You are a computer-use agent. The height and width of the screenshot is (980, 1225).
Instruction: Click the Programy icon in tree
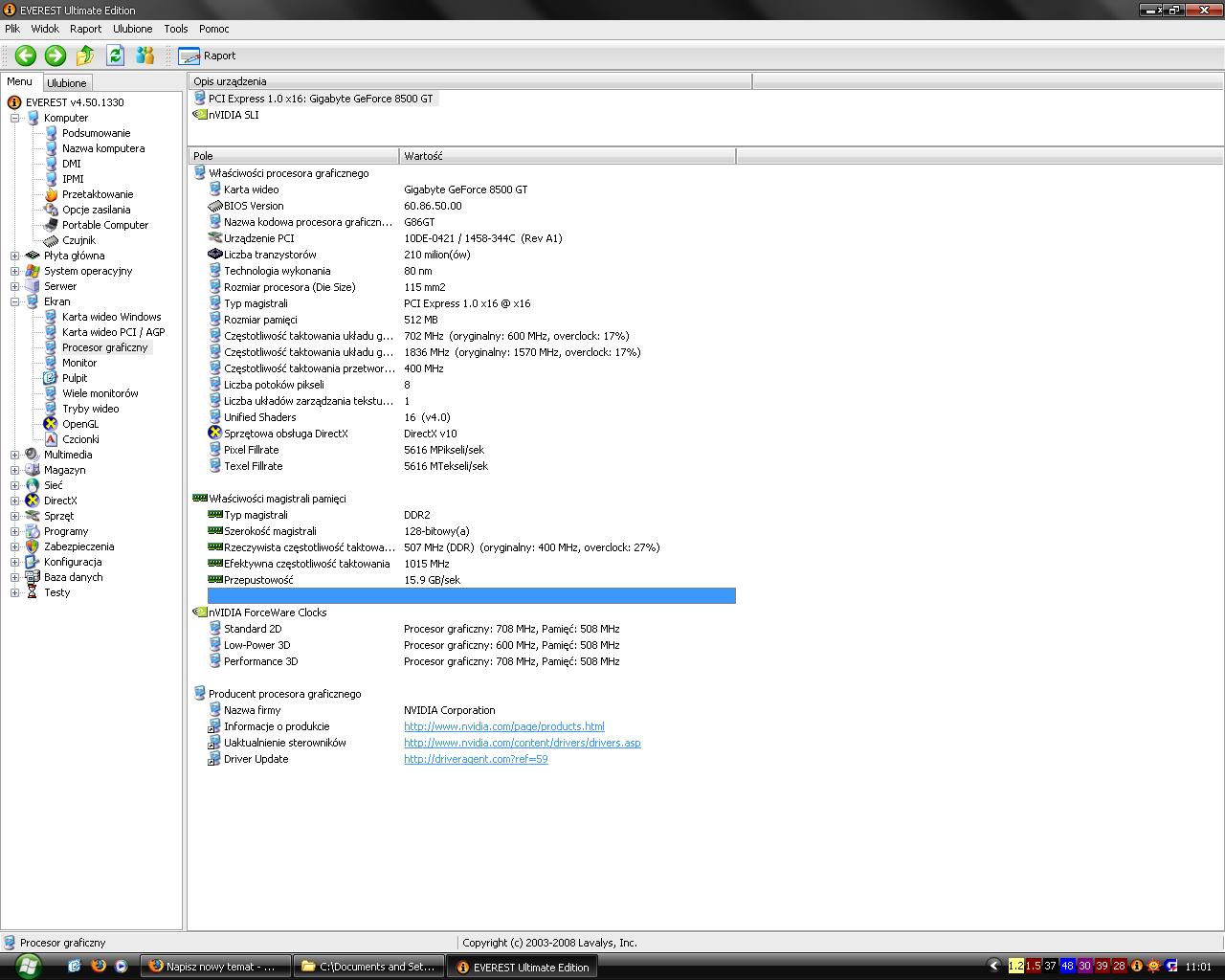33,531
